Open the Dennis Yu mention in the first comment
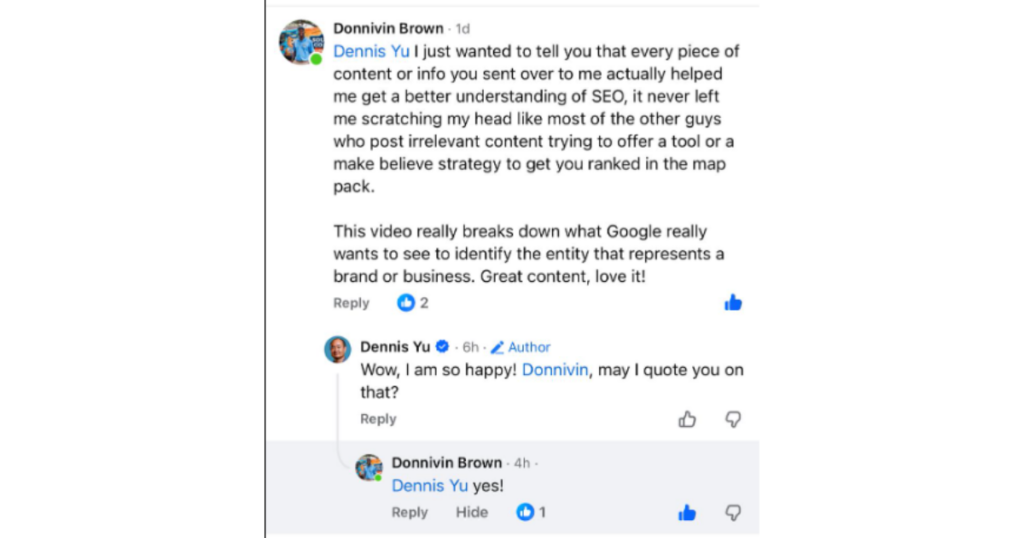This screenshot has height=538, width=1024. click(x=371, y=51)
